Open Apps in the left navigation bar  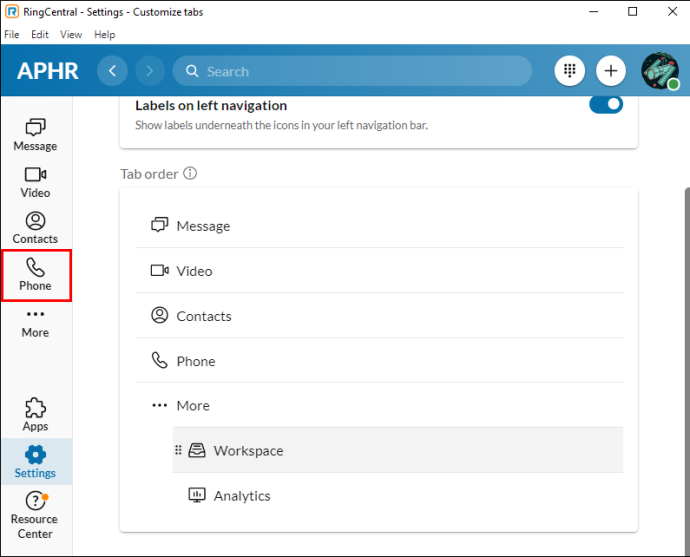[x=35, y=414]
